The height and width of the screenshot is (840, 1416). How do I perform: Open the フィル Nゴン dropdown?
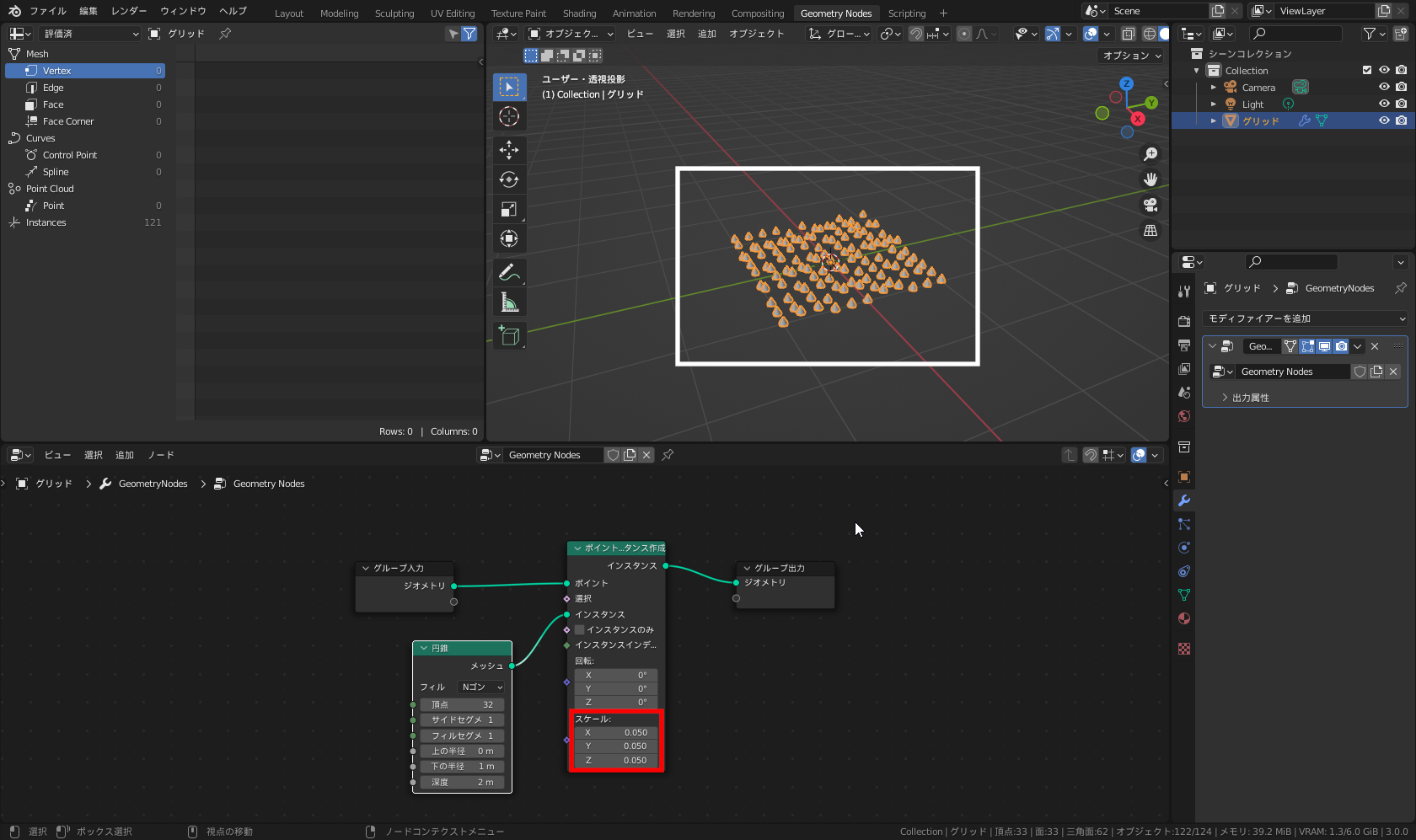pyautogui.click(x=481, y=687)
